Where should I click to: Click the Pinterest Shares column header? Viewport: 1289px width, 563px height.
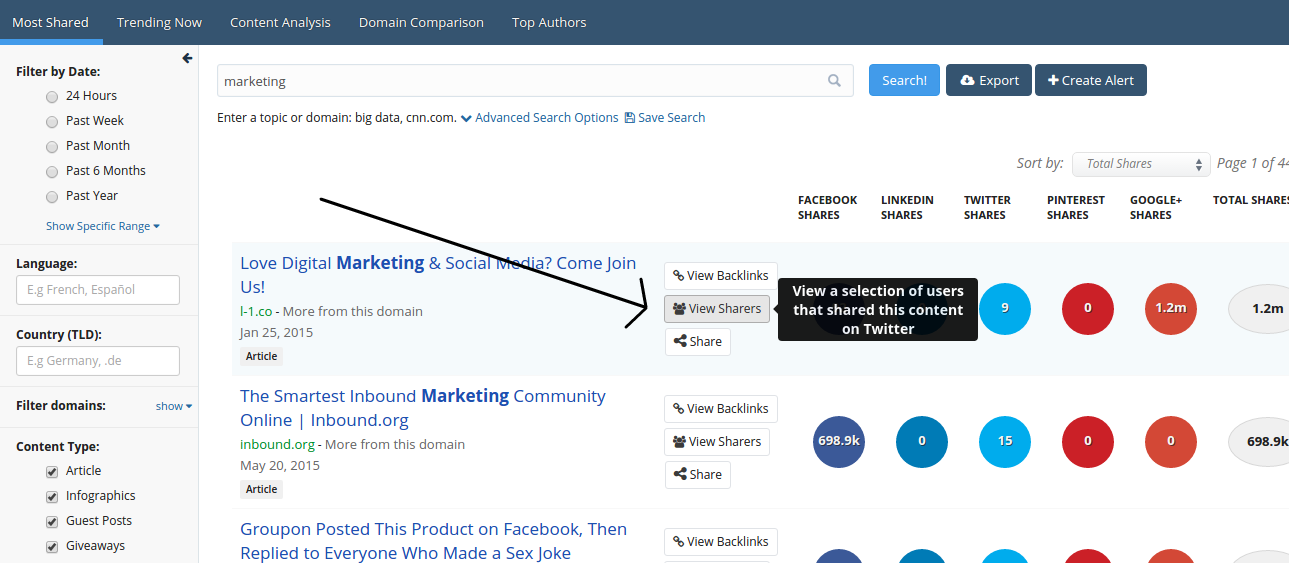tap(1076, 207)
